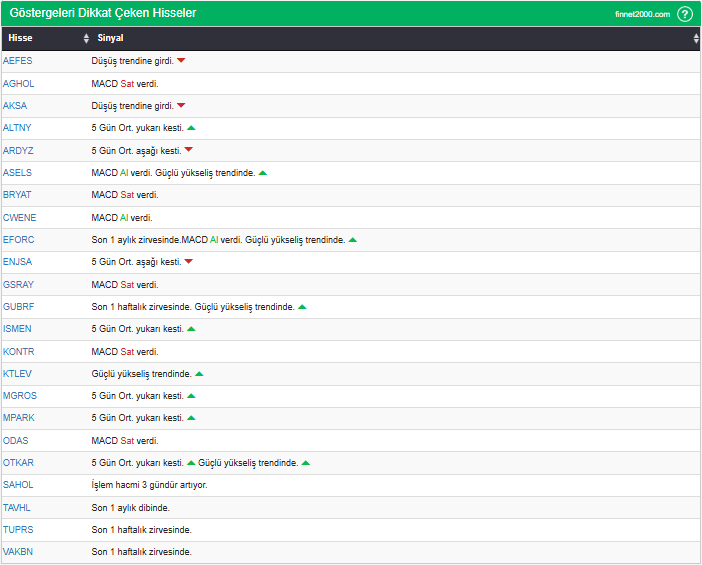Click the green up arrow in MPARK row
The image size is (702, 565).
191,418
